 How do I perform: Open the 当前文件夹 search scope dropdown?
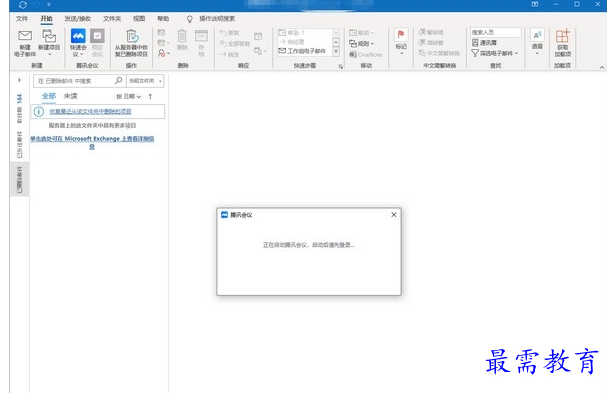point(145,81)
